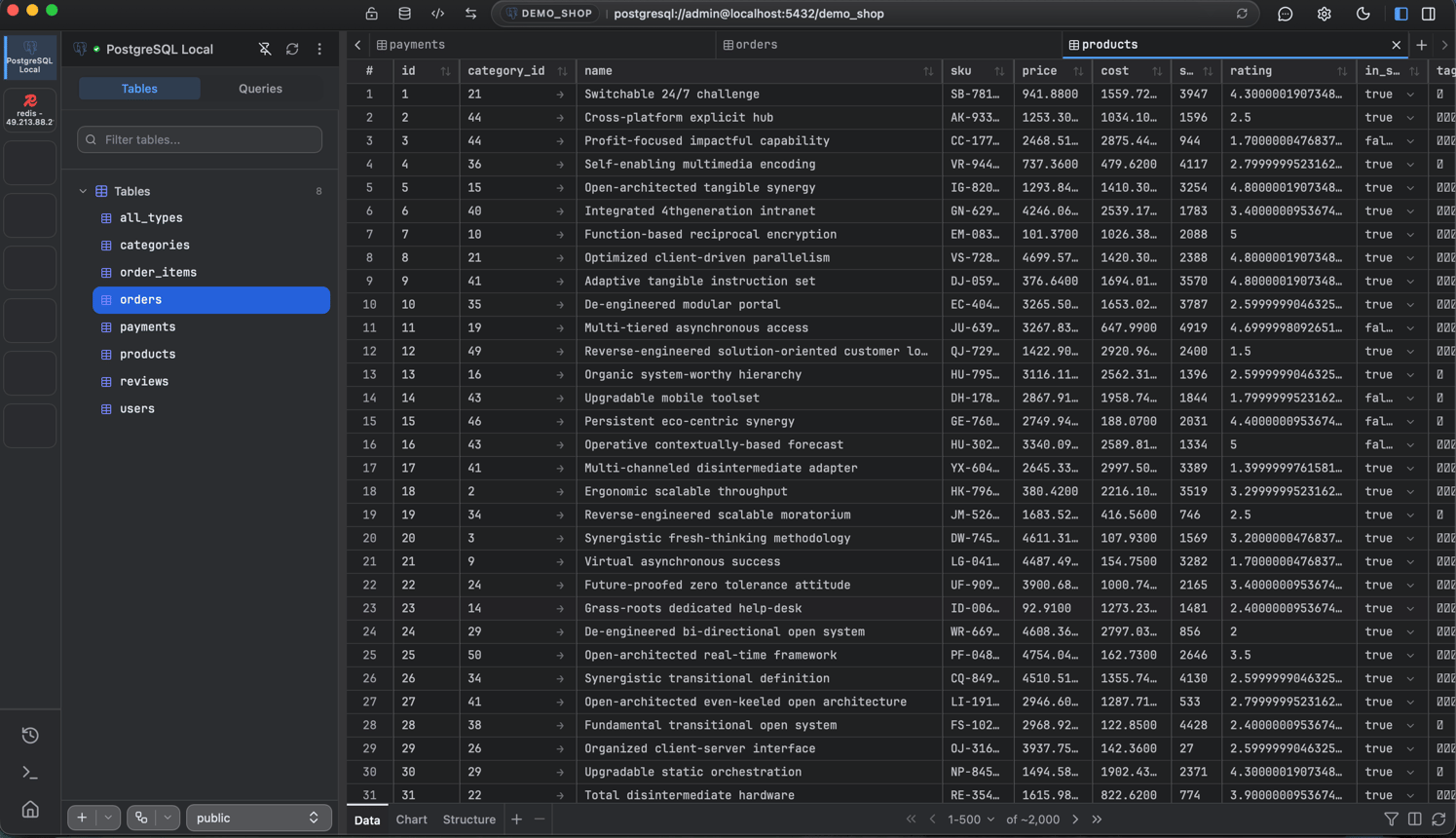Viewport: 1456px width, 838px height.
Task: Open the 1-500 page range dropdown
Action: pyautogui.click(x=971, y=819)
